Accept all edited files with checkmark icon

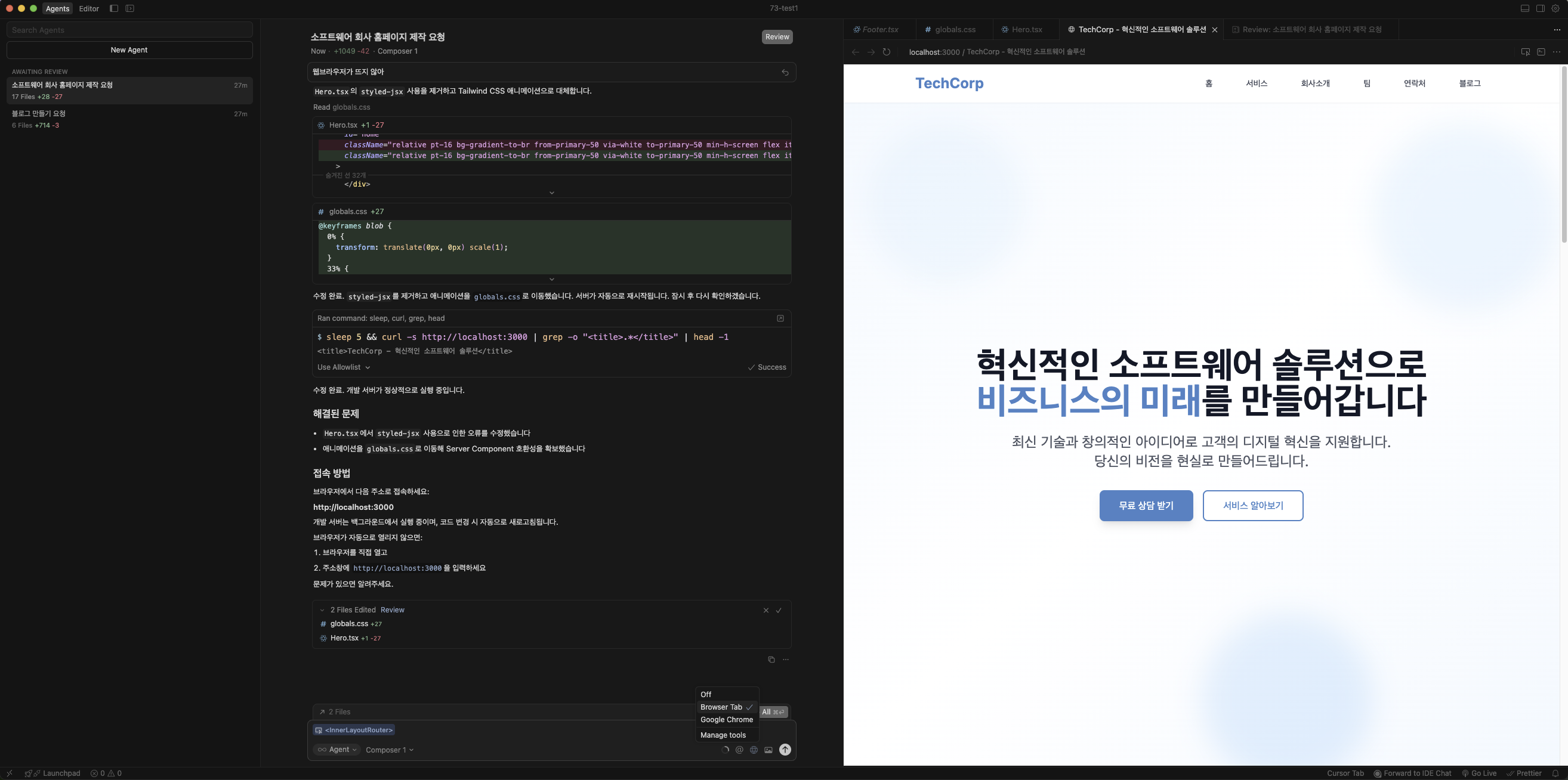[x=779, y=610]
